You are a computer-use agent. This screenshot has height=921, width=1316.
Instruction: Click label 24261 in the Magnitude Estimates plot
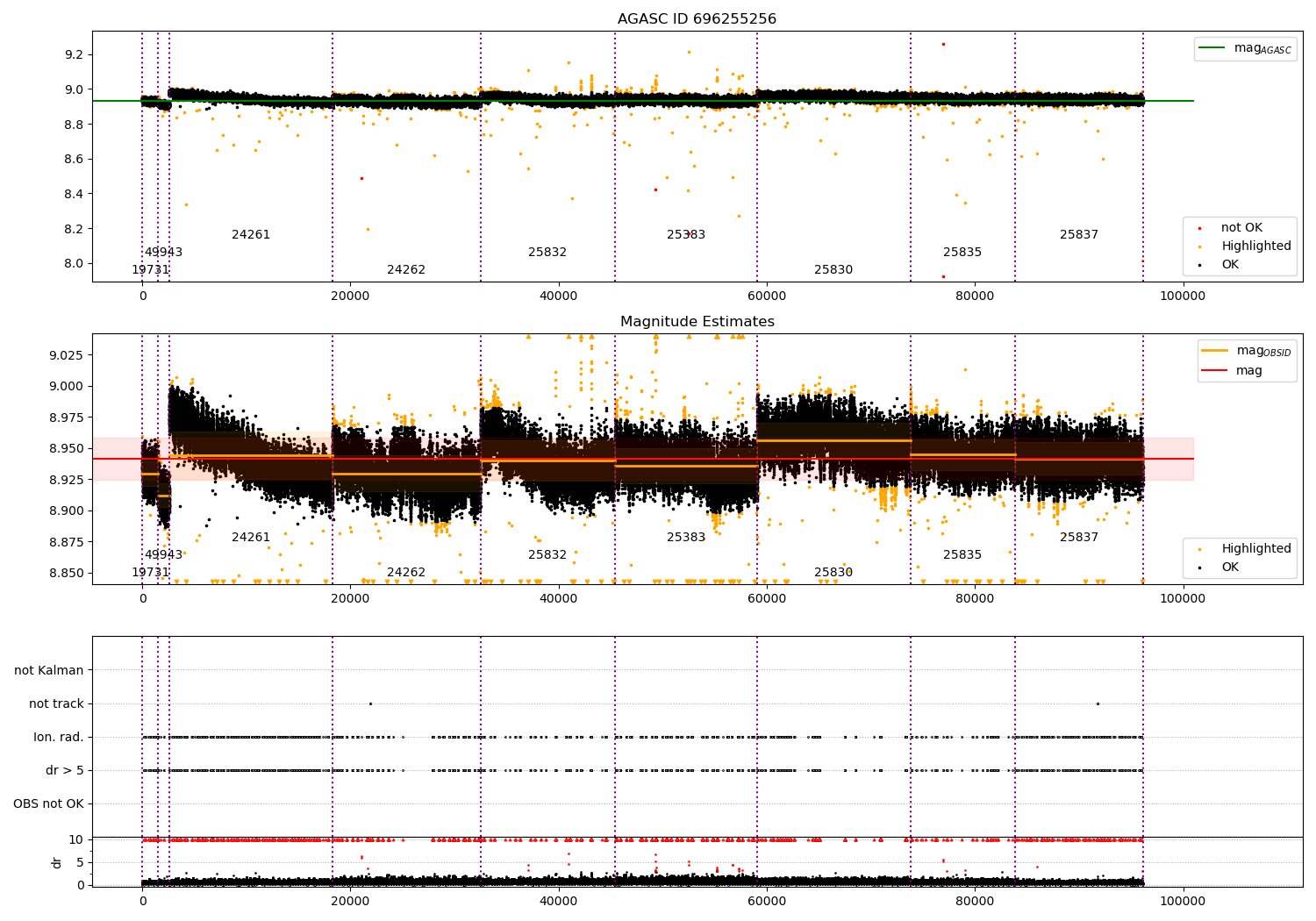251,538
